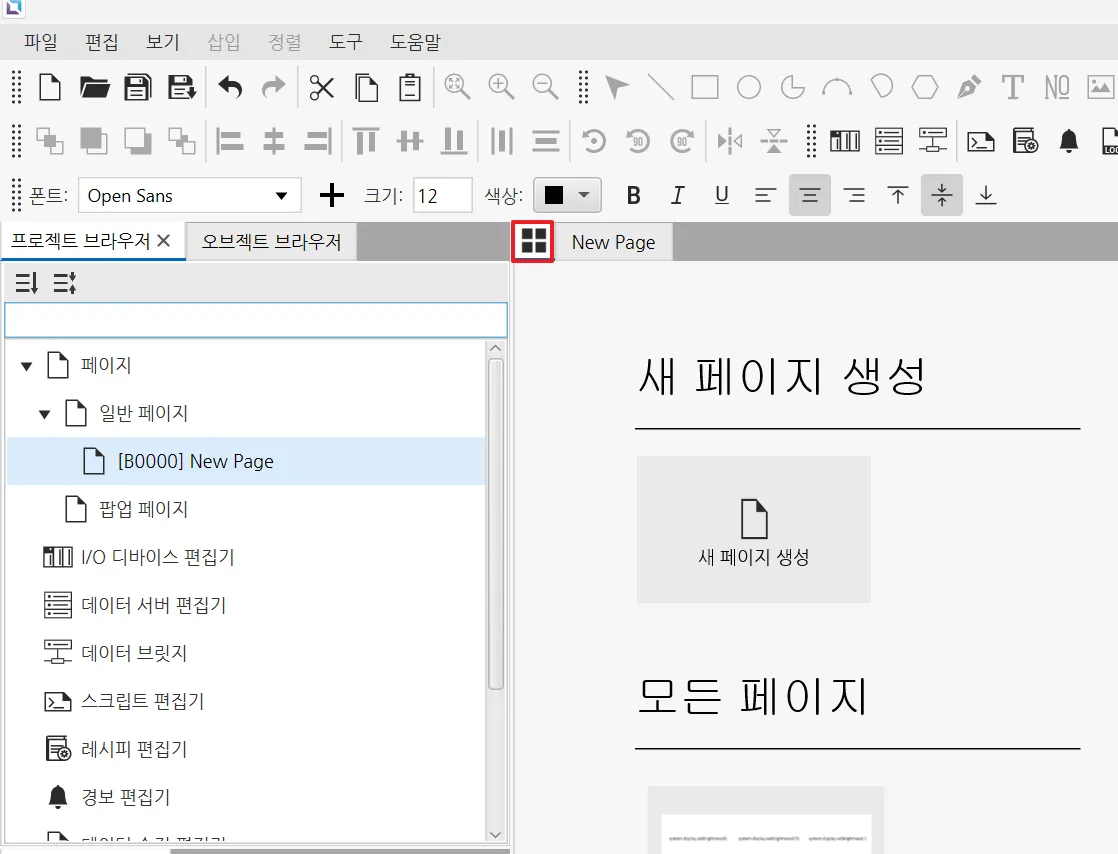Click the Undo arrow icon
Viewport: 1118px width, 854px height.
tap(230, 88)
